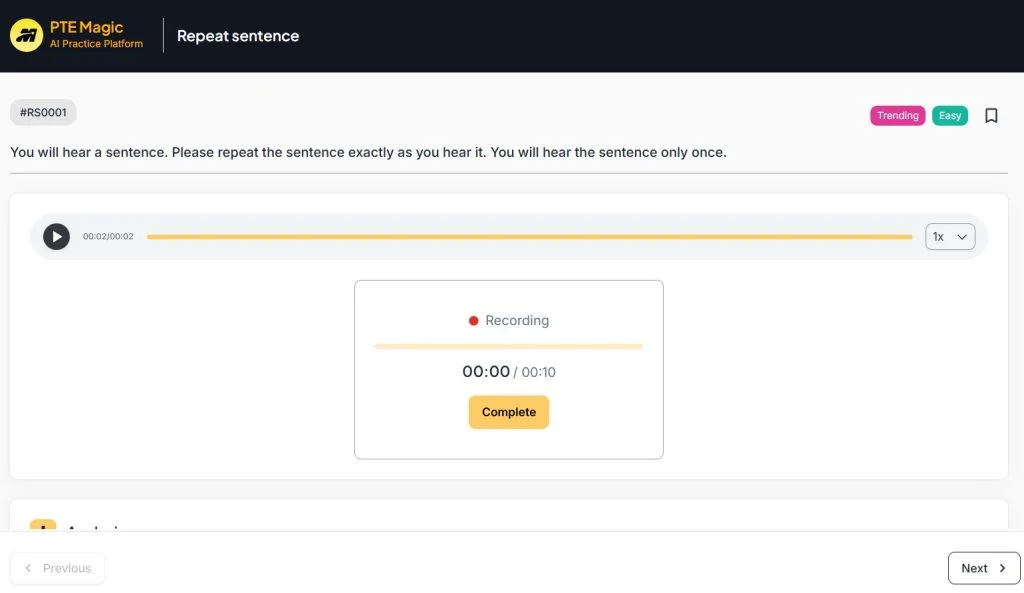Click the 00:00 / 00:10 recording timer
Image resolution: width=1024 pixels, height=593 pixels.
508,372
